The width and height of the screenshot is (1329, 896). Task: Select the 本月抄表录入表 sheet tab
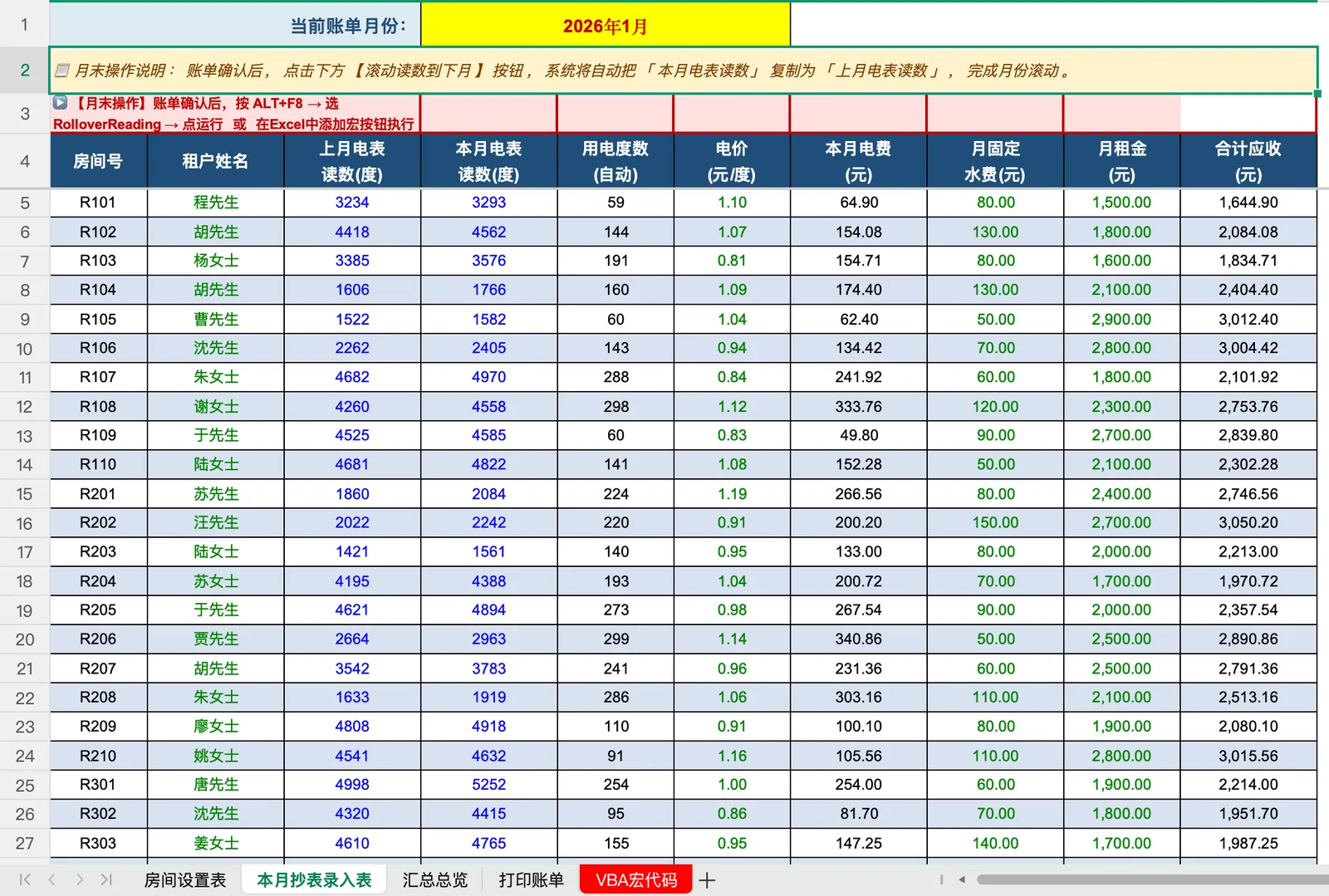point(314,880)
